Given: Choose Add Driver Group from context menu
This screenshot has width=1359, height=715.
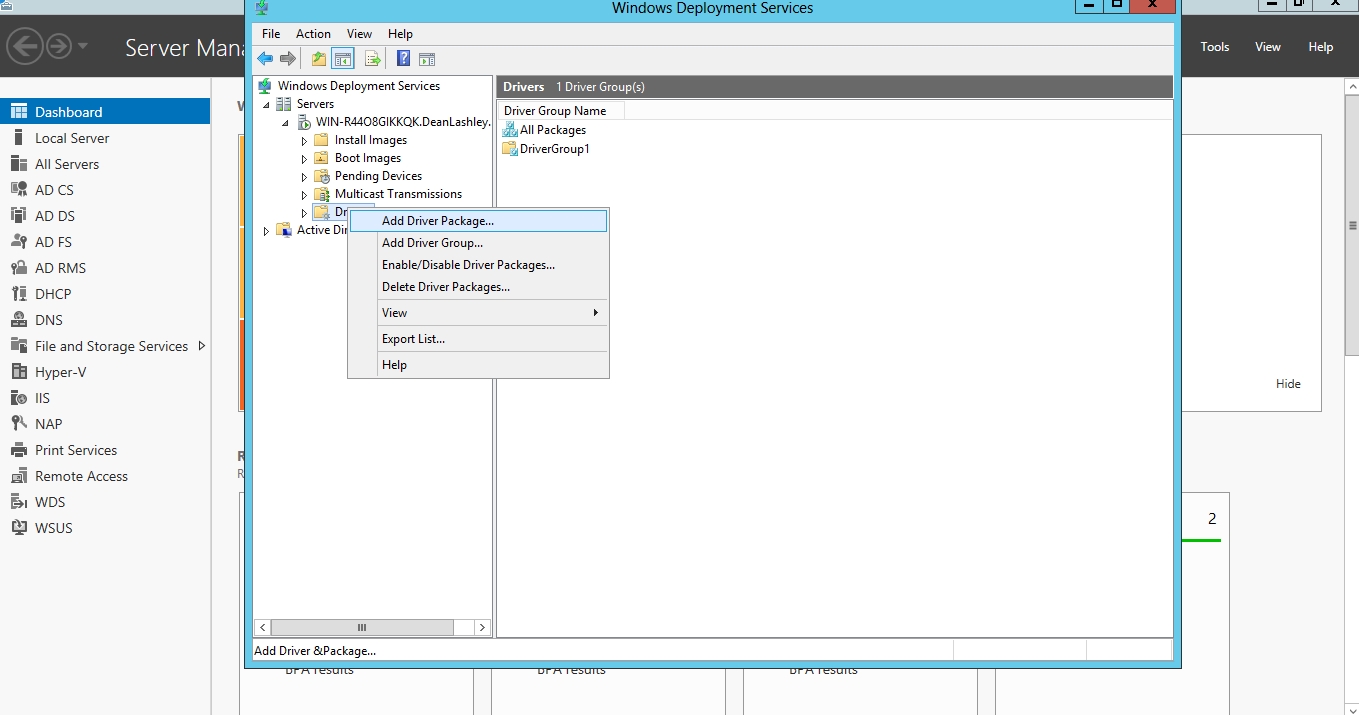Looking at the screenshot, I should (478, 243).
